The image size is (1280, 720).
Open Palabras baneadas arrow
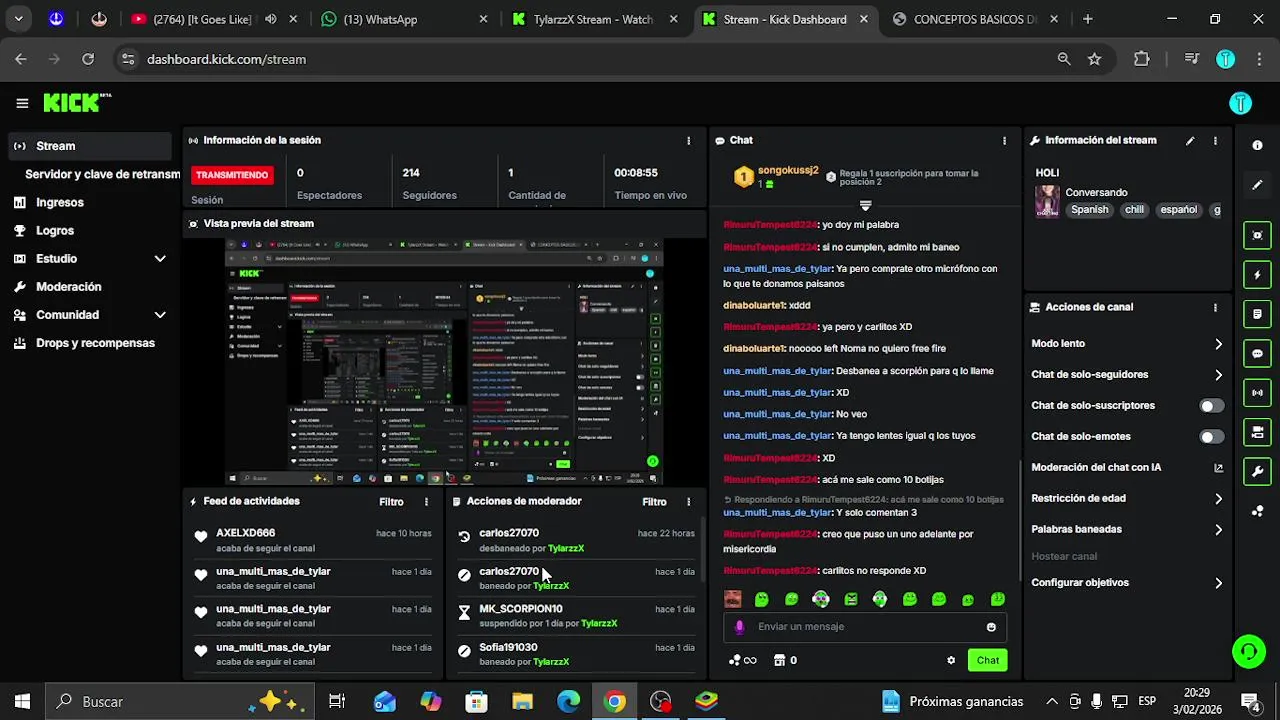(x=1218, y=530)
